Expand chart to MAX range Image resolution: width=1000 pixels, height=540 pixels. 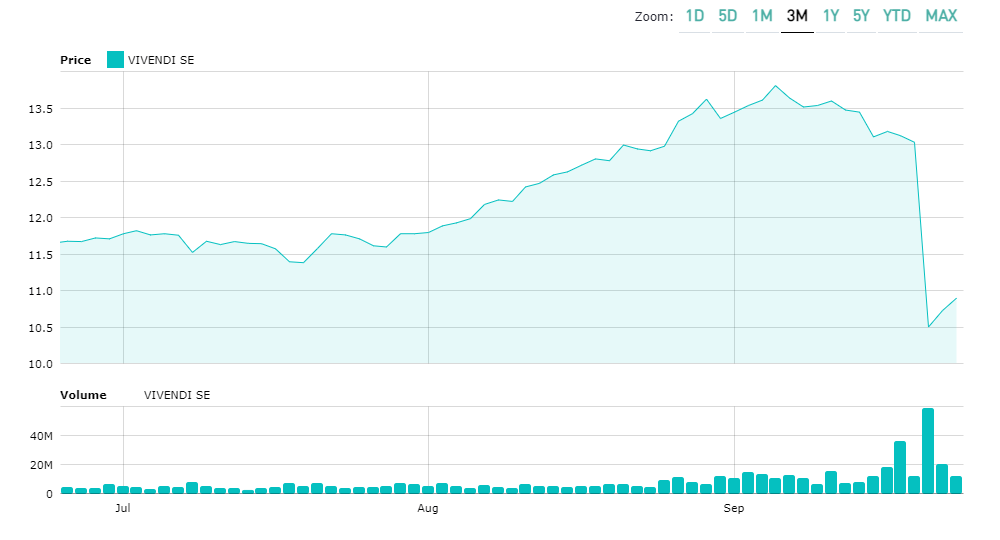pos(941,16)
